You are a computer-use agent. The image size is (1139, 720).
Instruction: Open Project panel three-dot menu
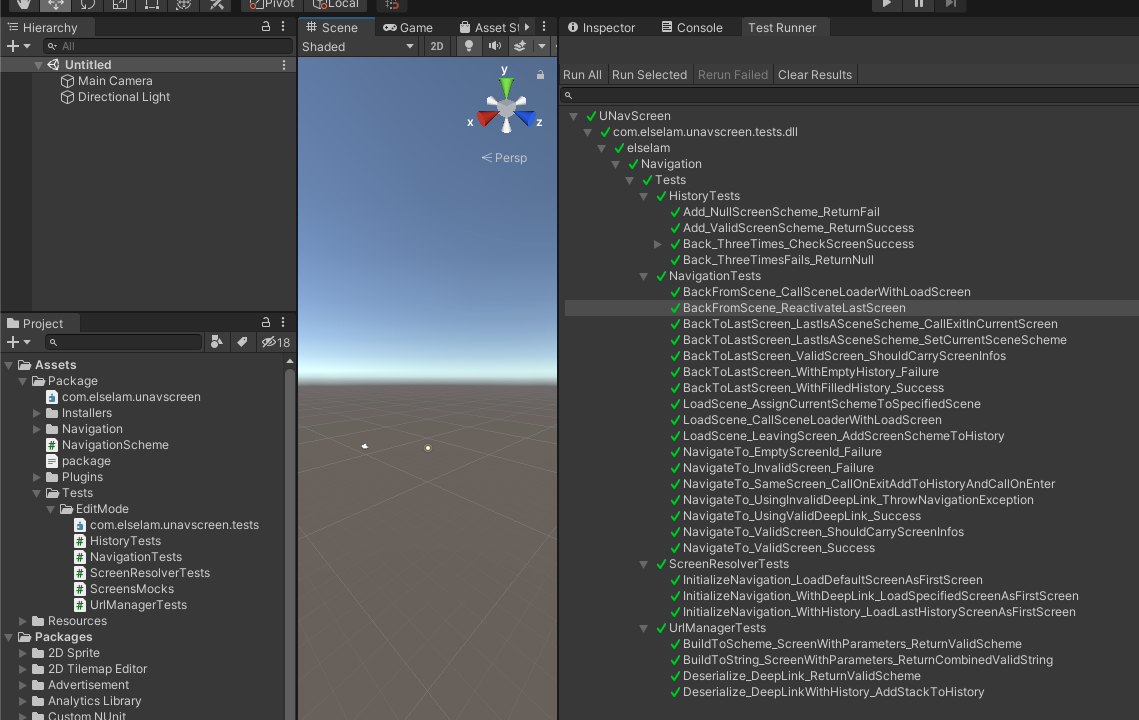(x=283, y=323)
